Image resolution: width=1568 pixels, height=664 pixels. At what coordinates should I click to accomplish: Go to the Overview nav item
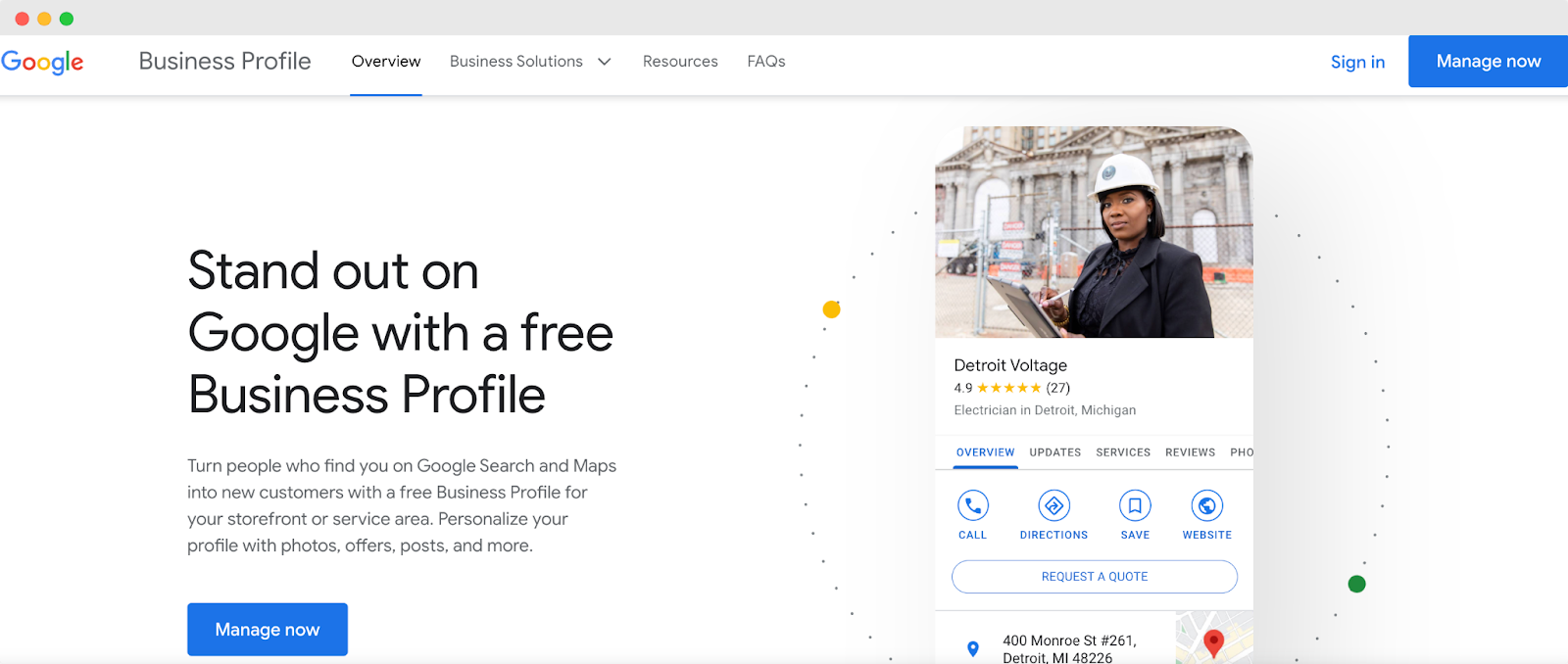(x=386, y=62)
